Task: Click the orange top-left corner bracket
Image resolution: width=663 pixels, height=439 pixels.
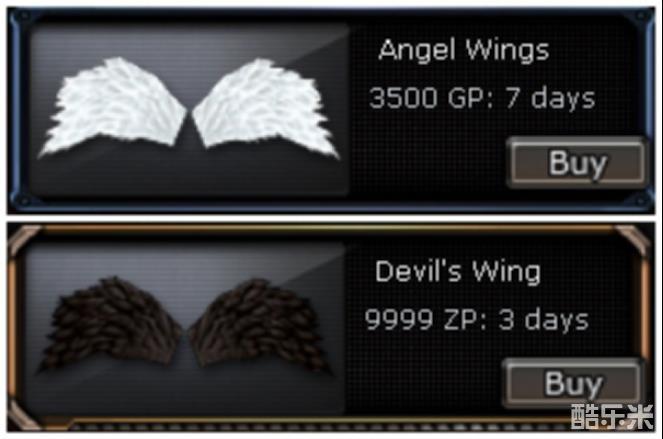Action: (x=25, y=242)
